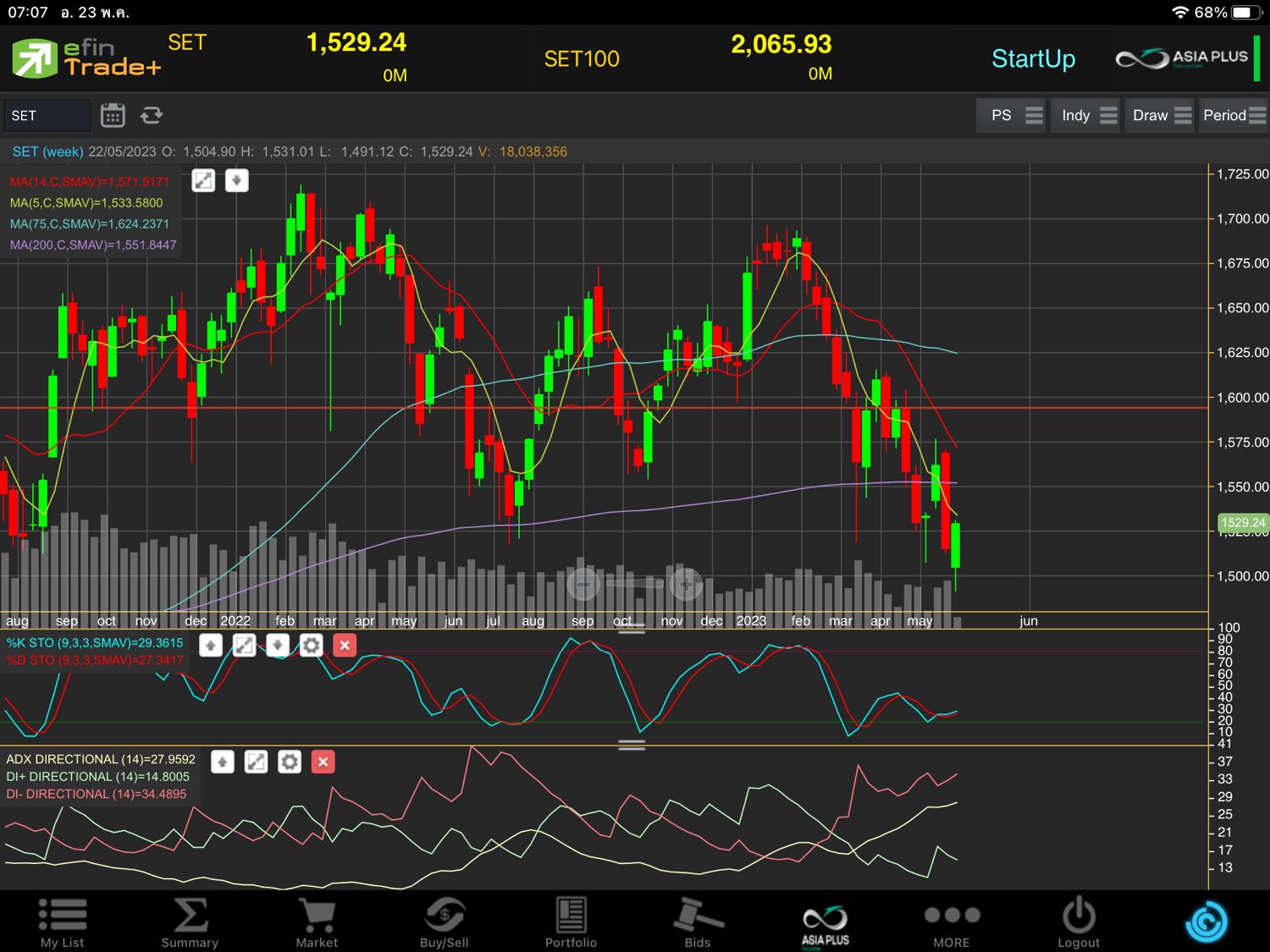Go to Market tab
Viewport: 1270px width, 952px height.
click(x=317, y=922)
